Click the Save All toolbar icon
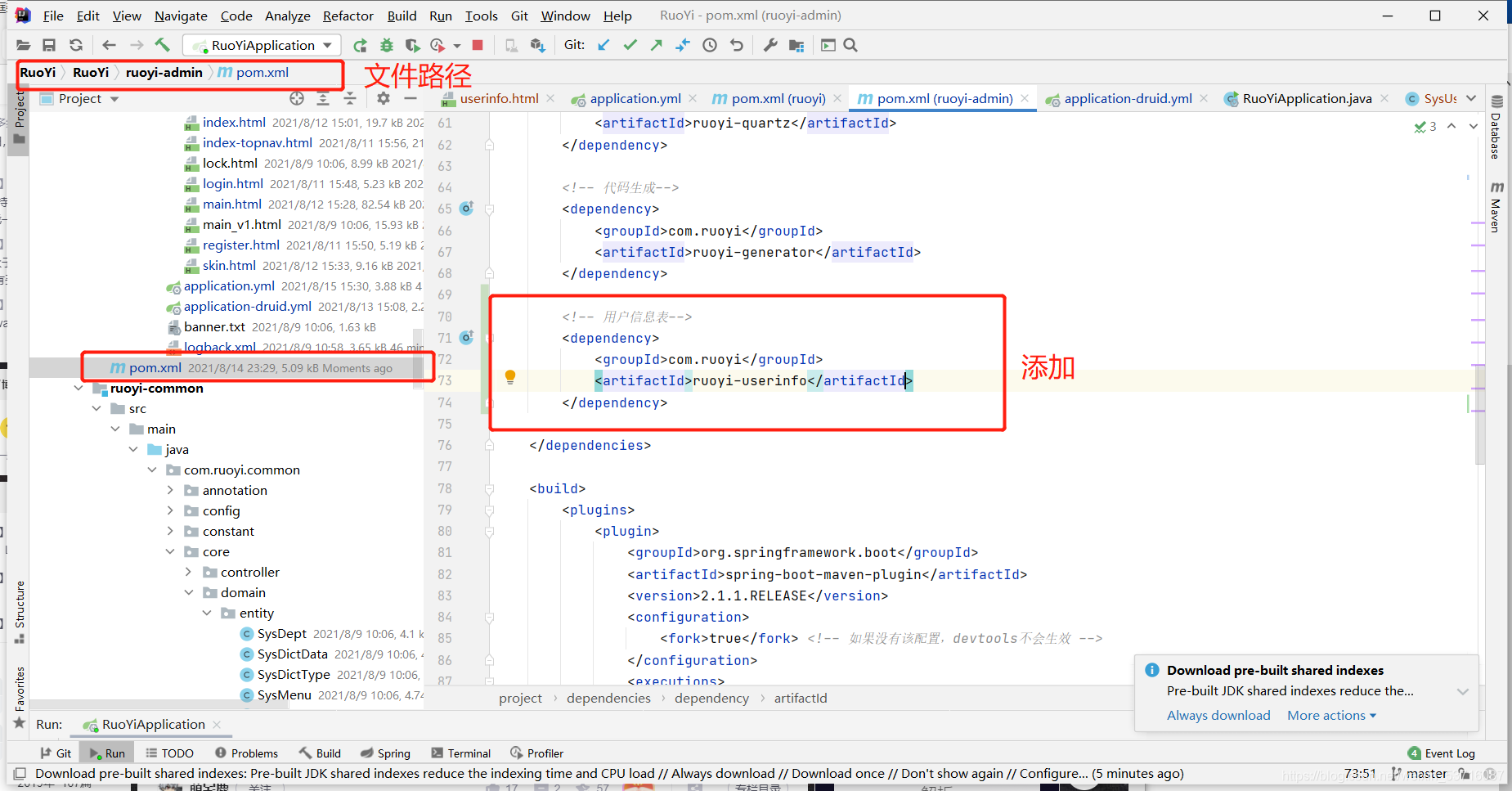This screenshot has width=1512, height=791. coord(49,45)
